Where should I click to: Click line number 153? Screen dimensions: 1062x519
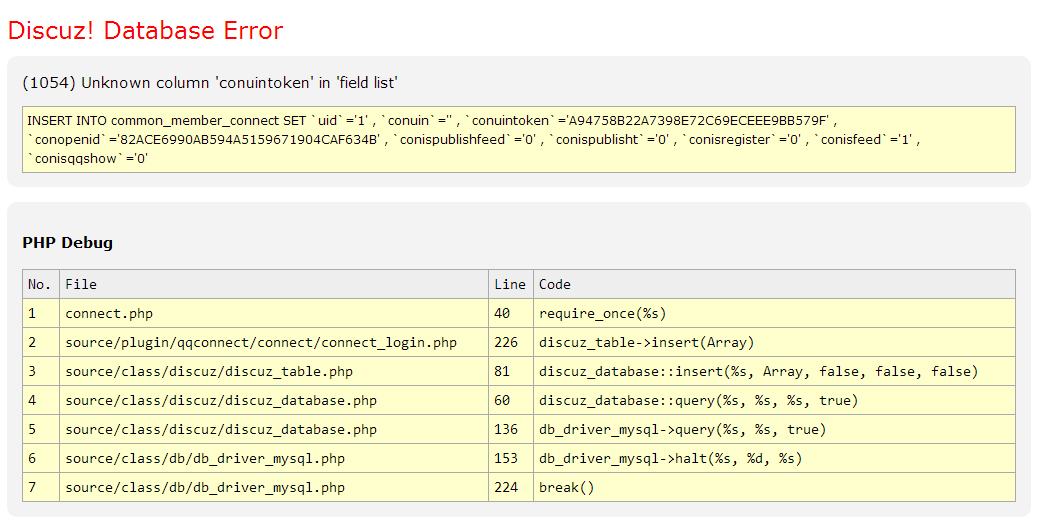pyautogui.click(x=511, y=459)
